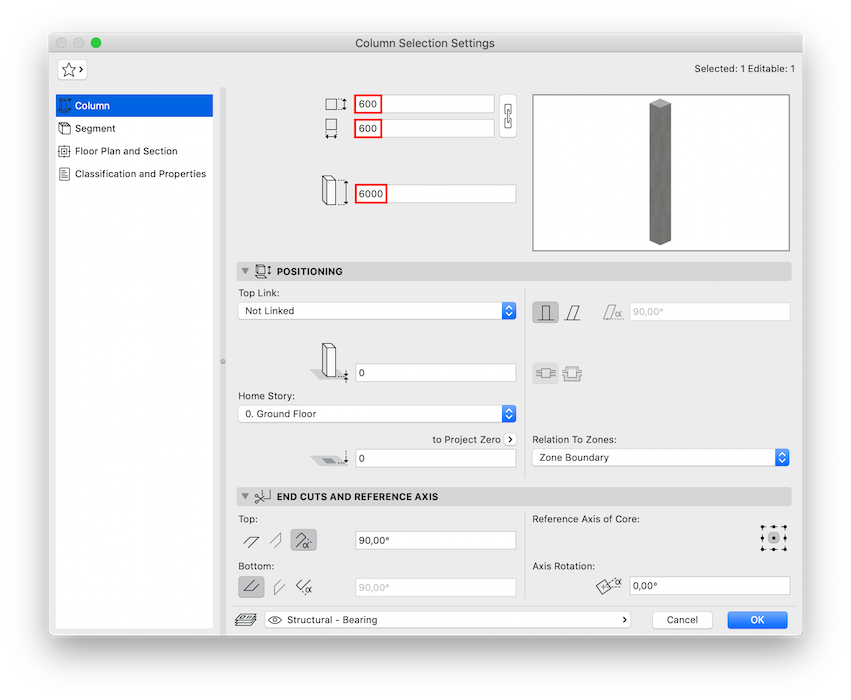Select the Column settings page

pyautogui.click(x=134, y=106)
